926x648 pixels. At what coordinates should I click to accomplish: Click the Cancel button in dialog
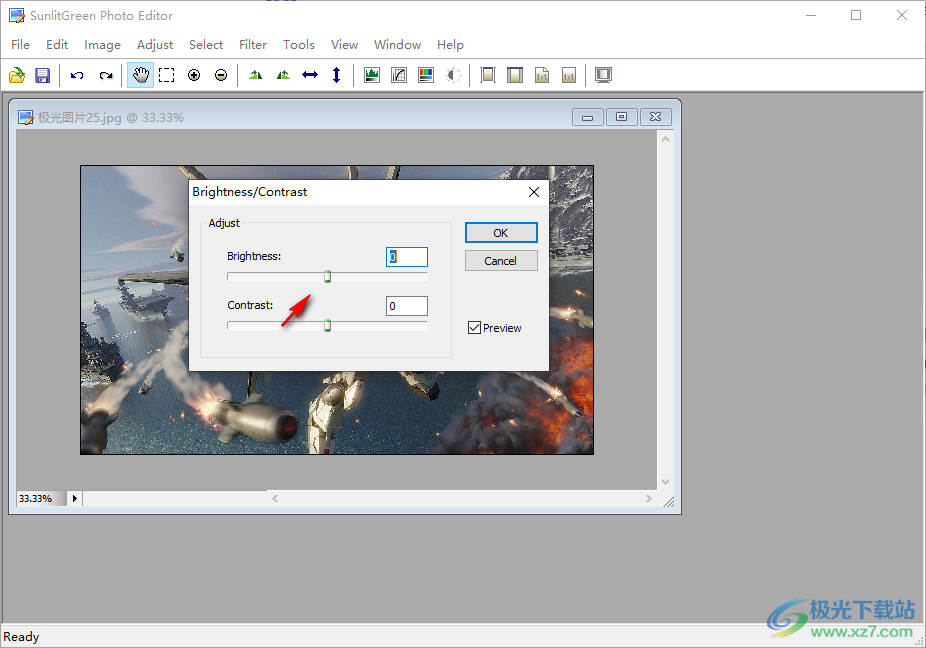501,260
